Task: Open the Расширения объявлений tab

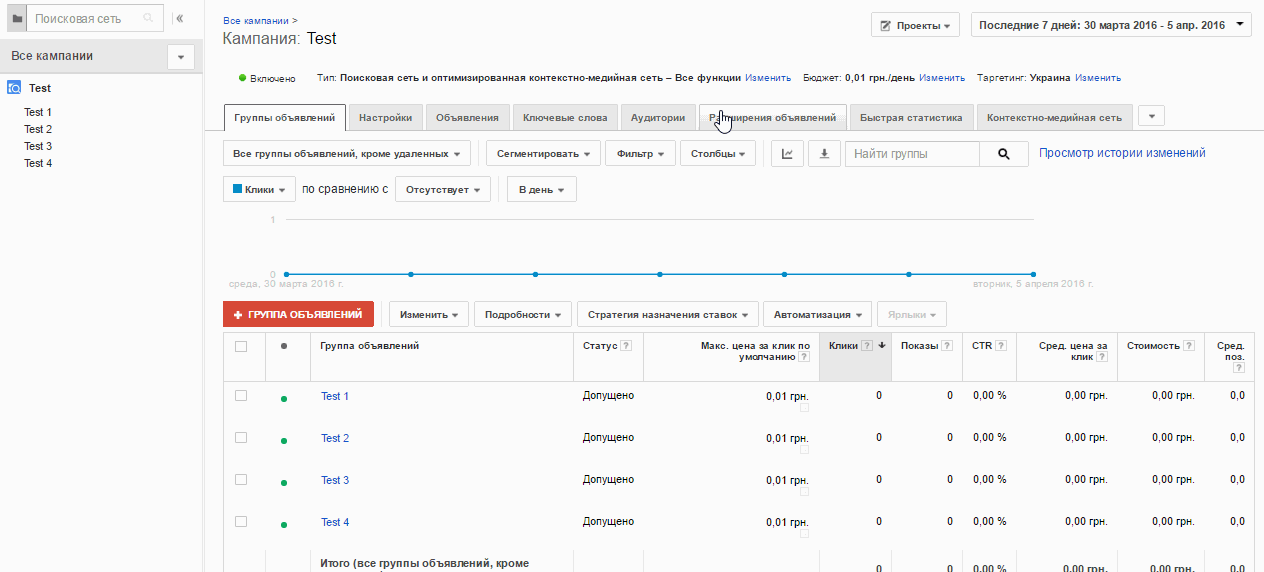Action: [772, 118]
